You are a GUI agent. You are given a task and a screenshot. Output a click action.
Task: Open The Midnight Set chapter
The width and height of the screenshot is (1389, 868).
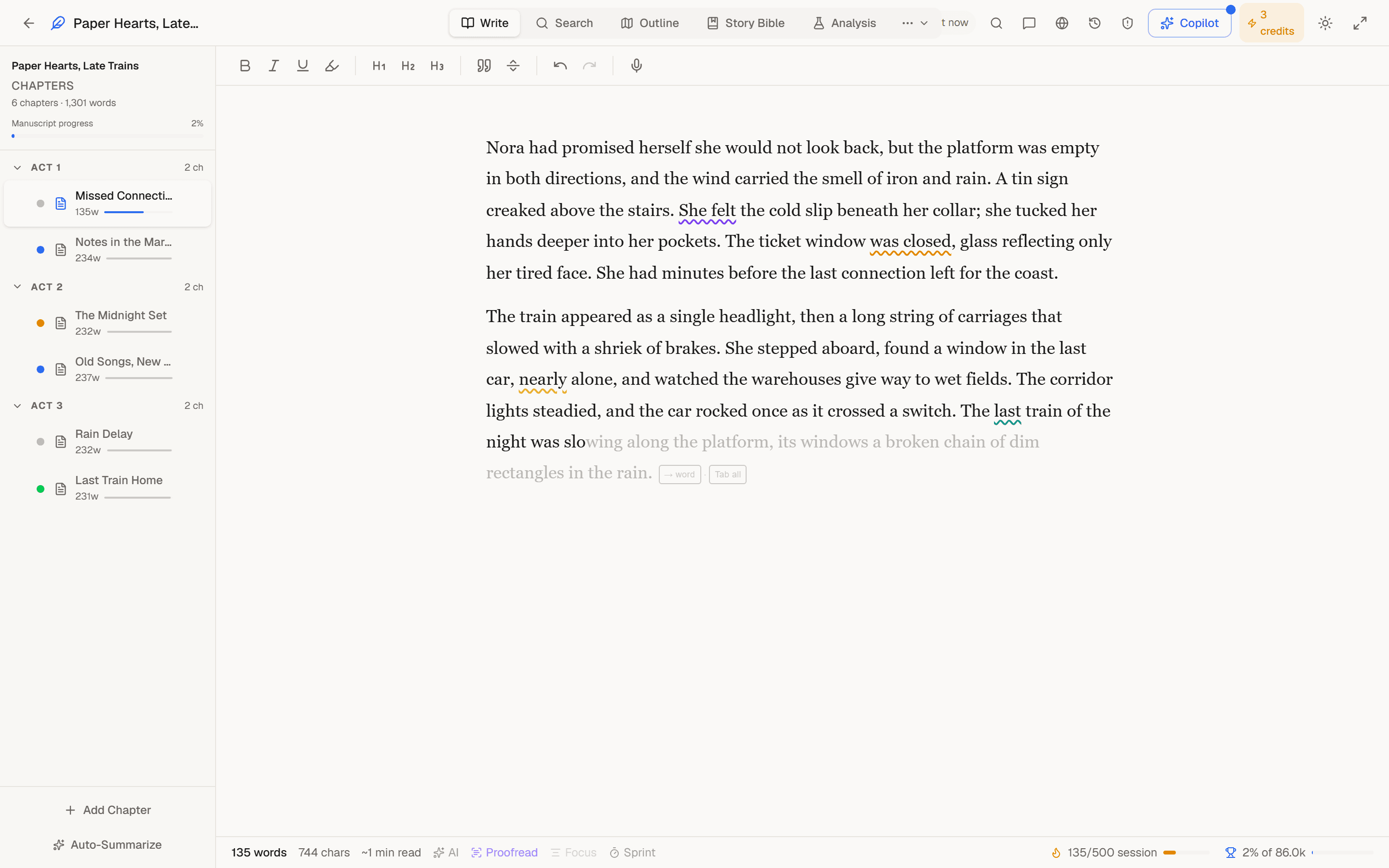pyautogui.click(x=108, y=323)
